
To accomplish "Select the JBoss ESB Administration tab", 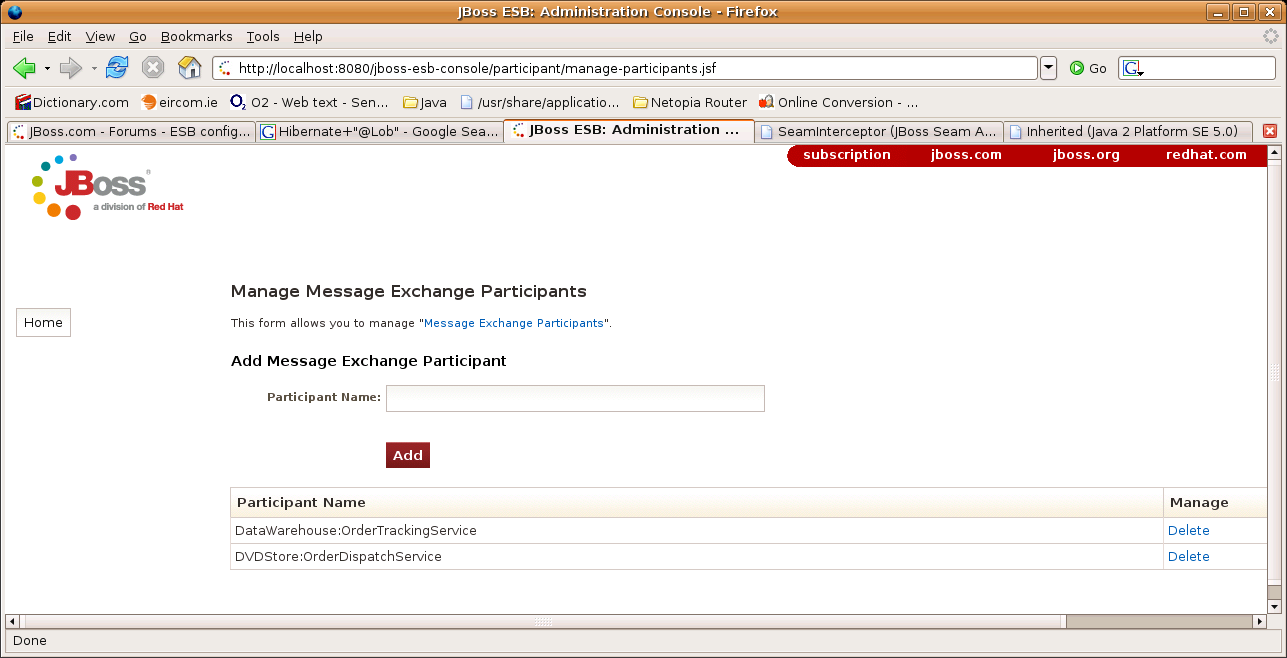I will (x=629, y=130).
